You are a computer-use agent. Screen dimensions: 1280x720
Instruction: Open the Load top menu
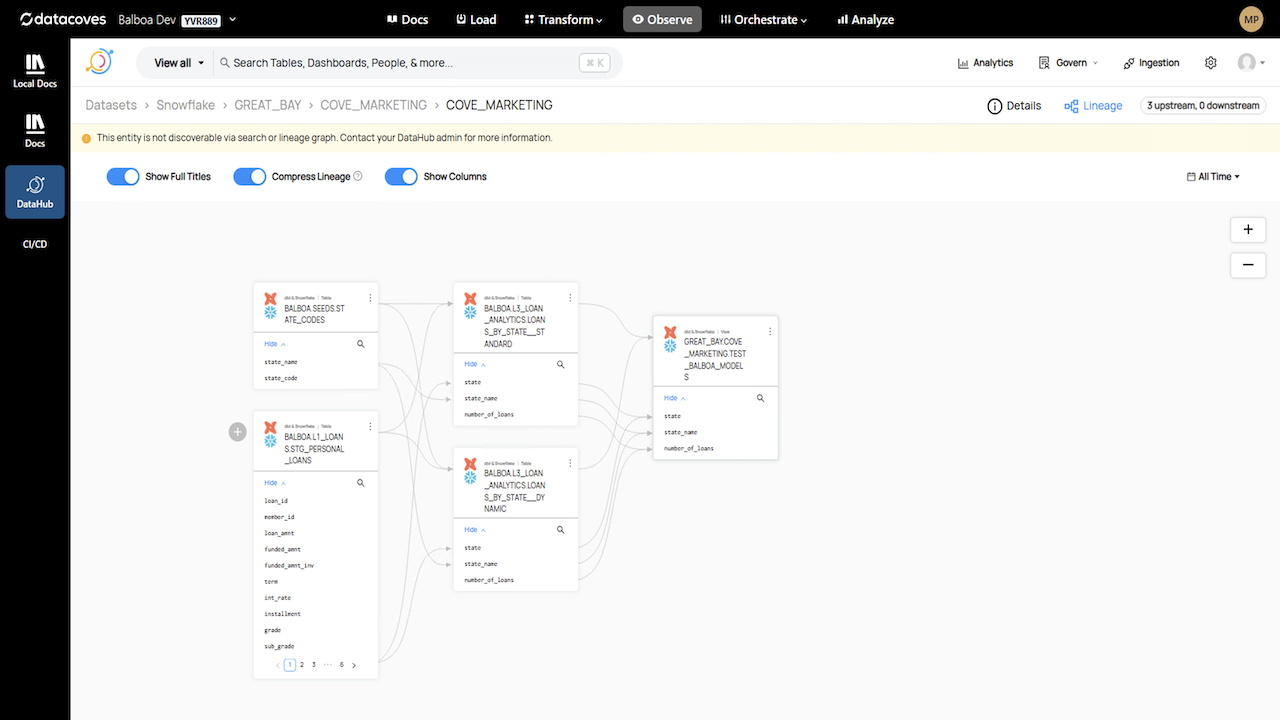pos(476,19)
